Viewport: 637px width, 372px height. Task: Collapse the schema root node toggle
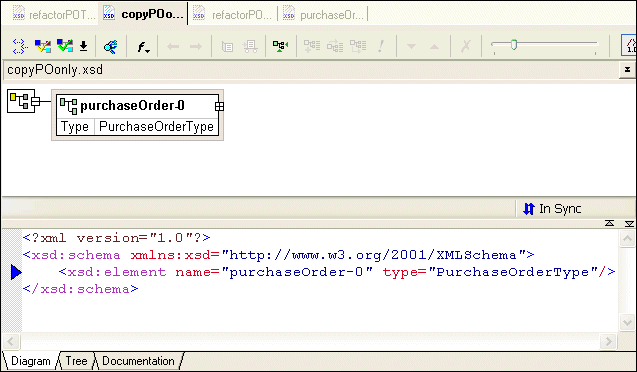pos(35,101)
